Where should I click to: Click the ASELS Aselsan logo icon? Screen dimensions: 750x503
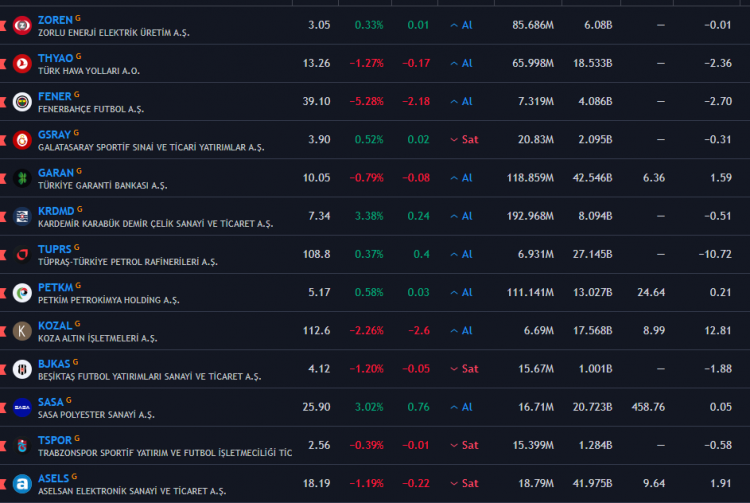click(x=22, y=484)
